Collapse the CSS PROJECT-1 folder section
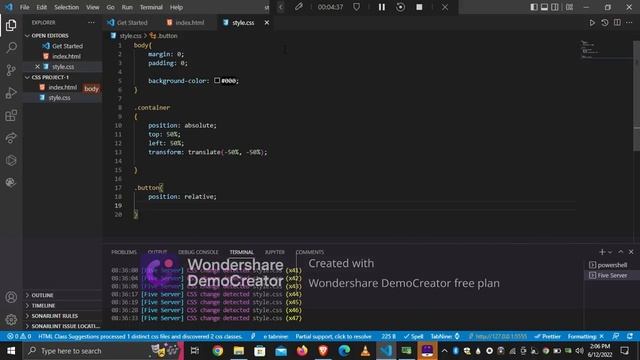 (x=50, y=77)
